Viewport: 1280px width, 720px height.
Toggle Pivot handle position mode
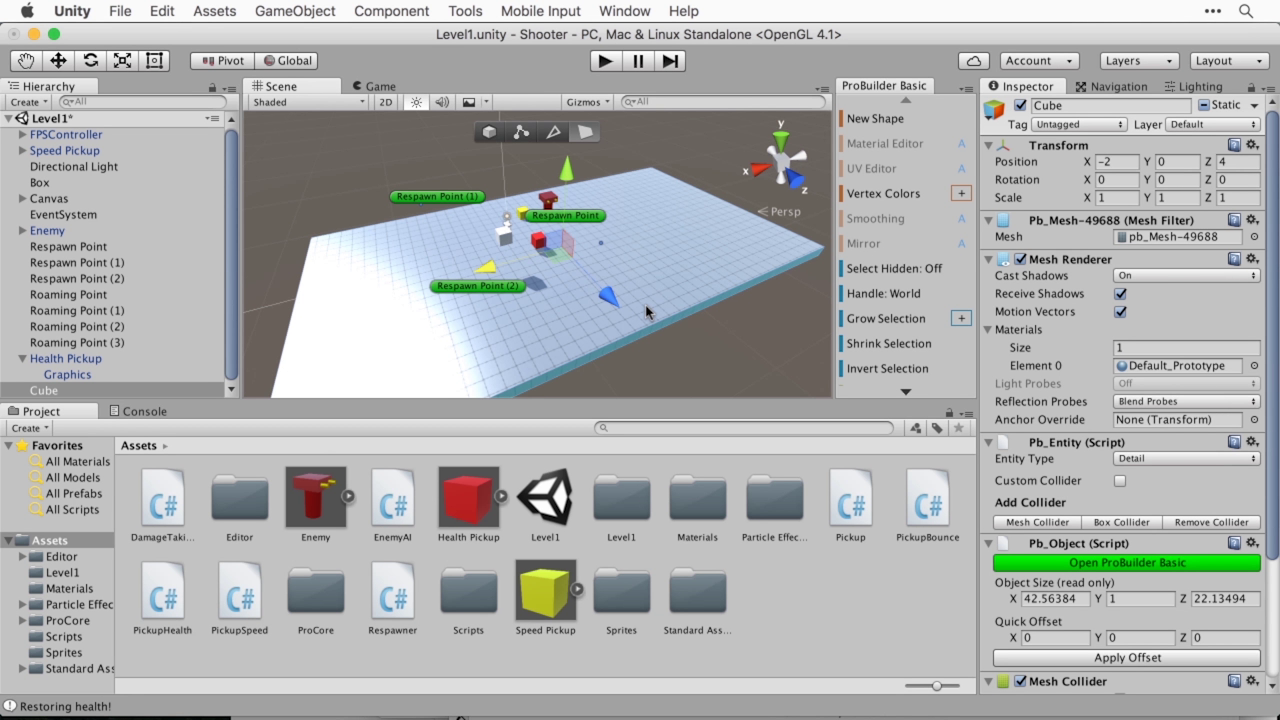[x=223, y=61]
